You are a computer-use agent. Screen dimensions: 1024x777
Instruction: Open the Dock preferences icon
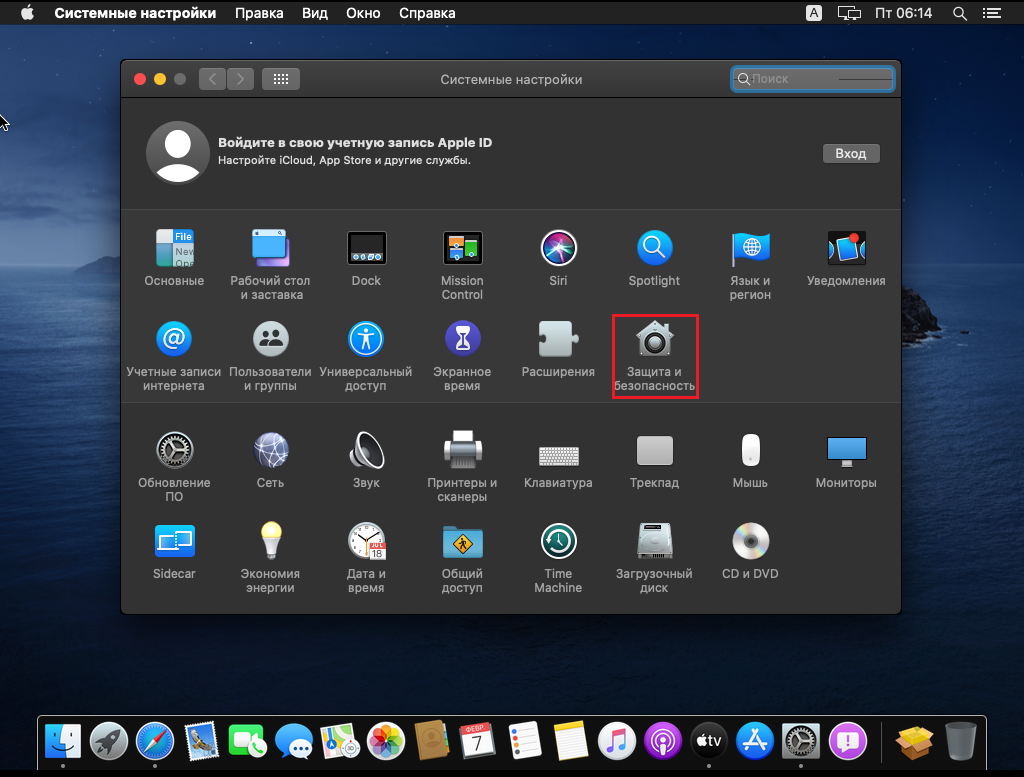[x=366, y=248]
